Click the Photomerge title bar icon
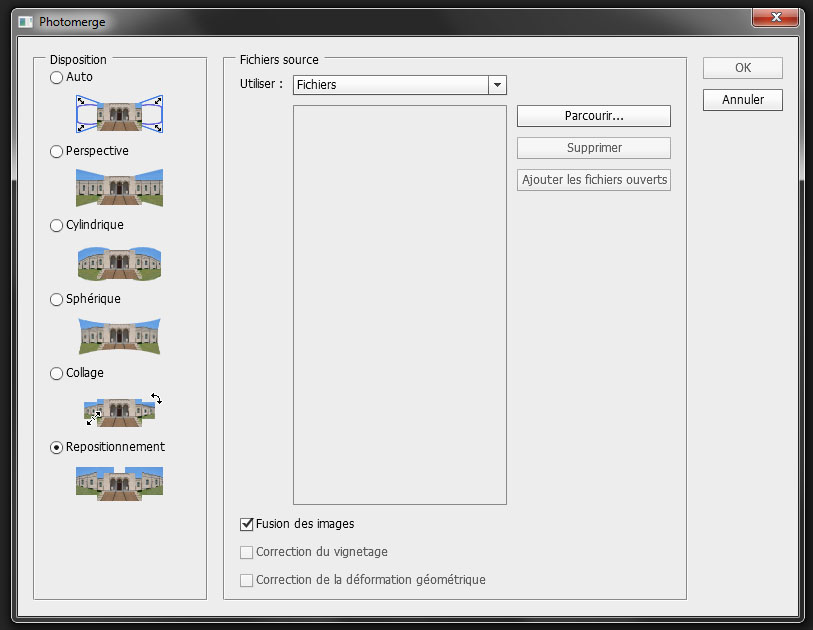Viewport: 813px width, 630px height. [x=25, y=22]
